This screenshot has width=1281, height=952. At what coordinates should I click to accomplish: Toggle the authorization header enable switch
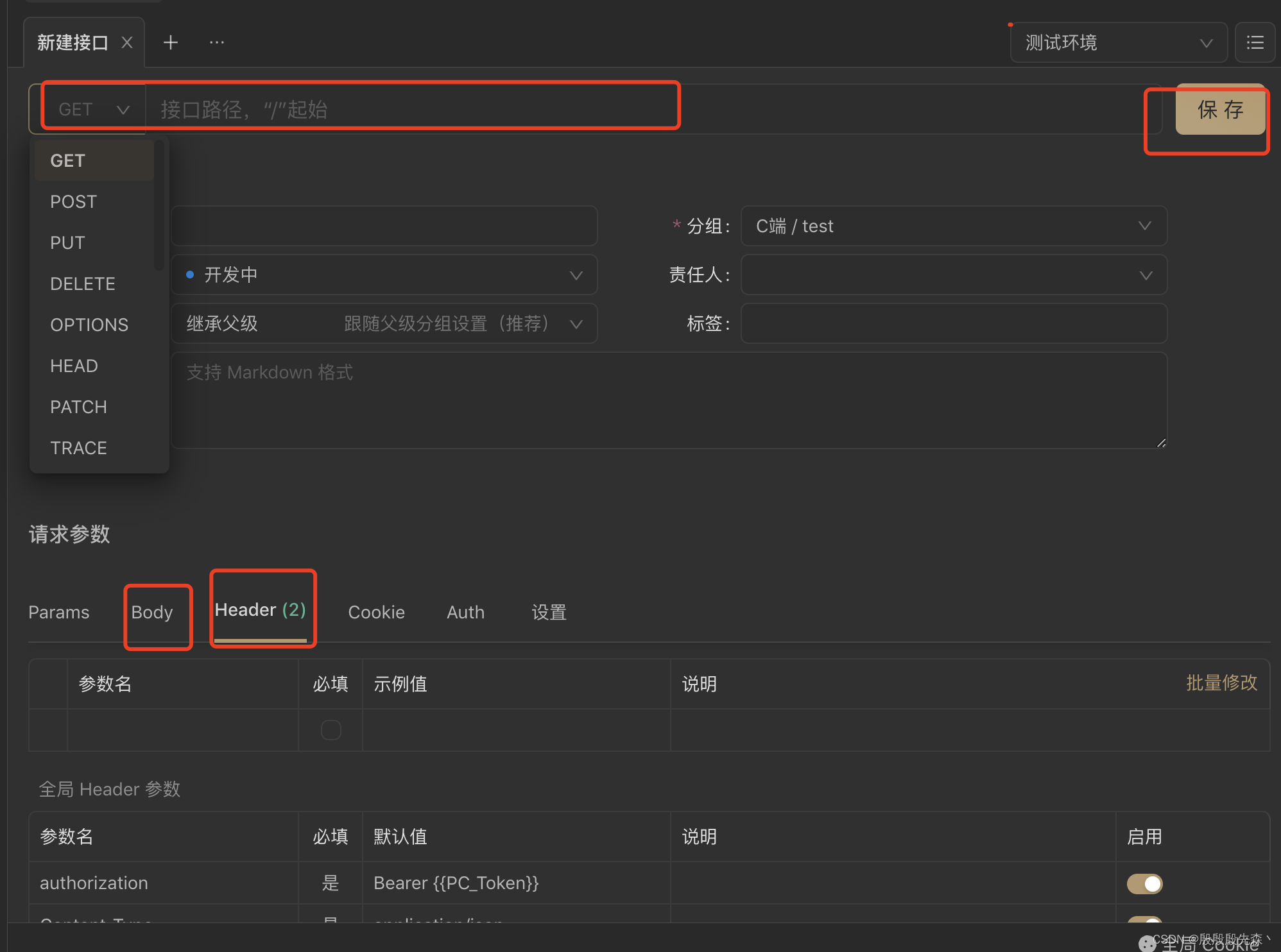(1144, 883)
